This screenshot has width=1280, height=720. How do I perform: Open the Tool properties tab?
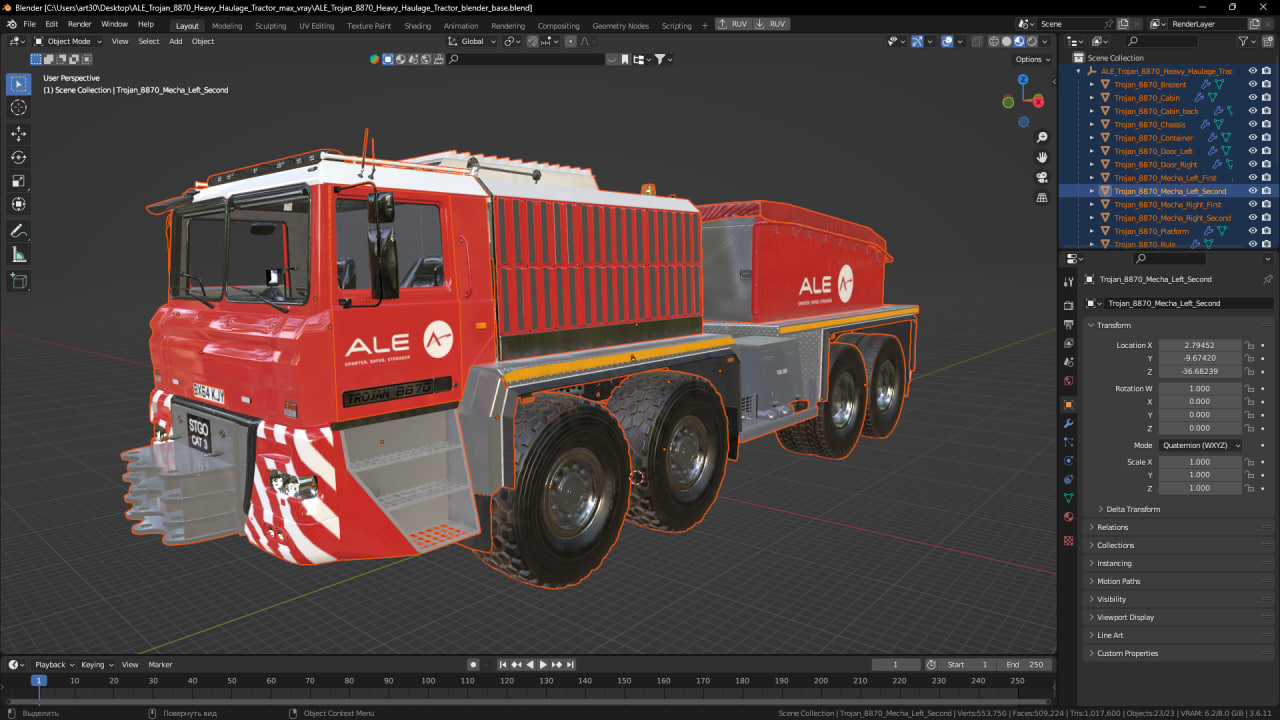[1068, 282]
